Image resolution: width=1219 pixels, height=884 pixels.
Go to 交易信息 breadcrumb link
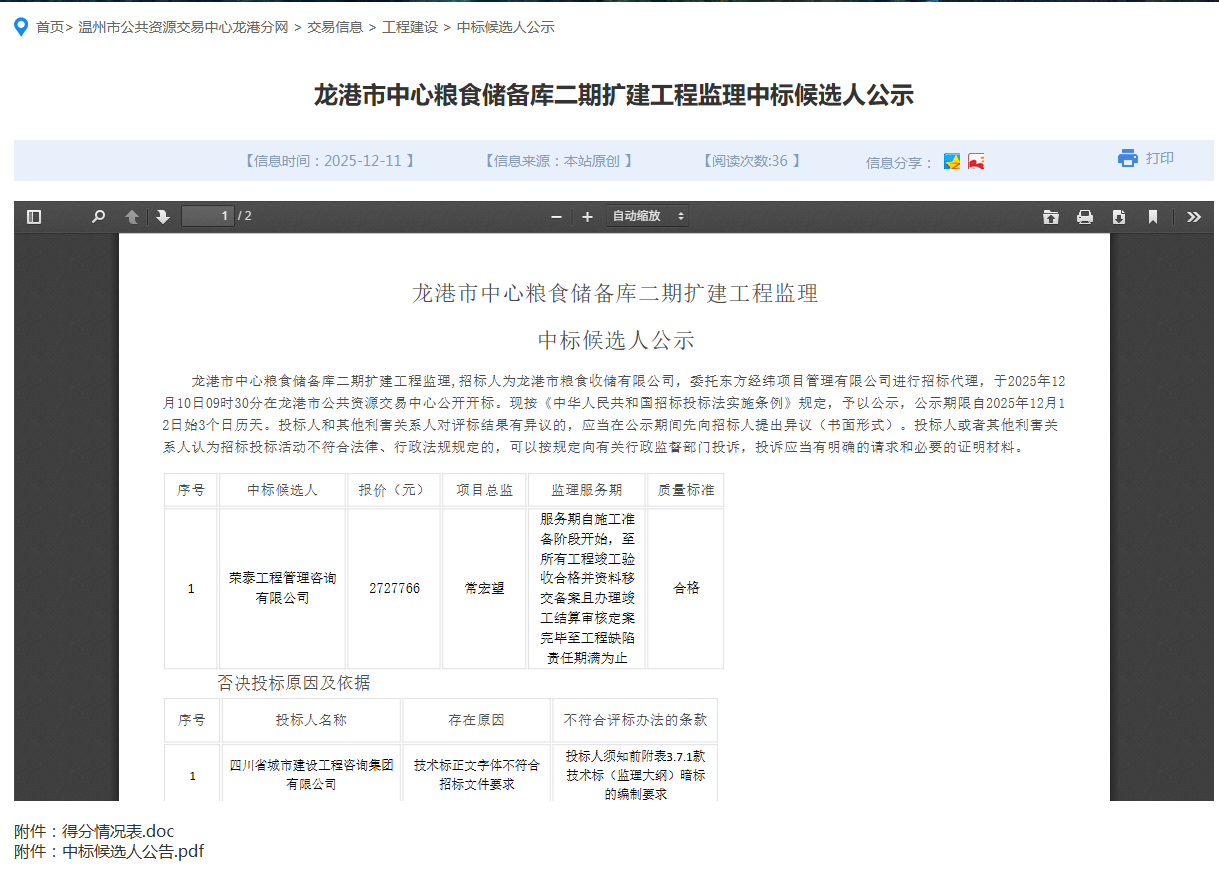pyautogui.click(x=335, y=27)
